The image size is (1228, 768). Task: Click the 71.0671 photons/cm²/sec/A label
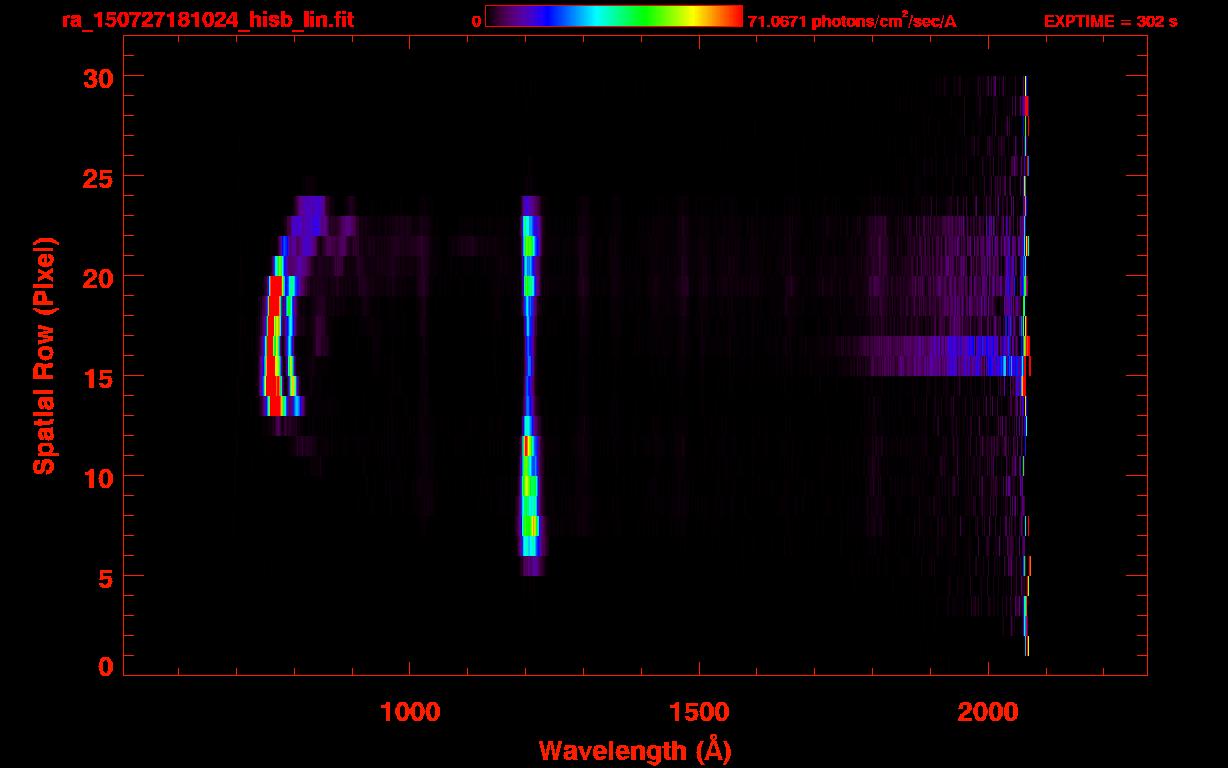pos(852,21)
